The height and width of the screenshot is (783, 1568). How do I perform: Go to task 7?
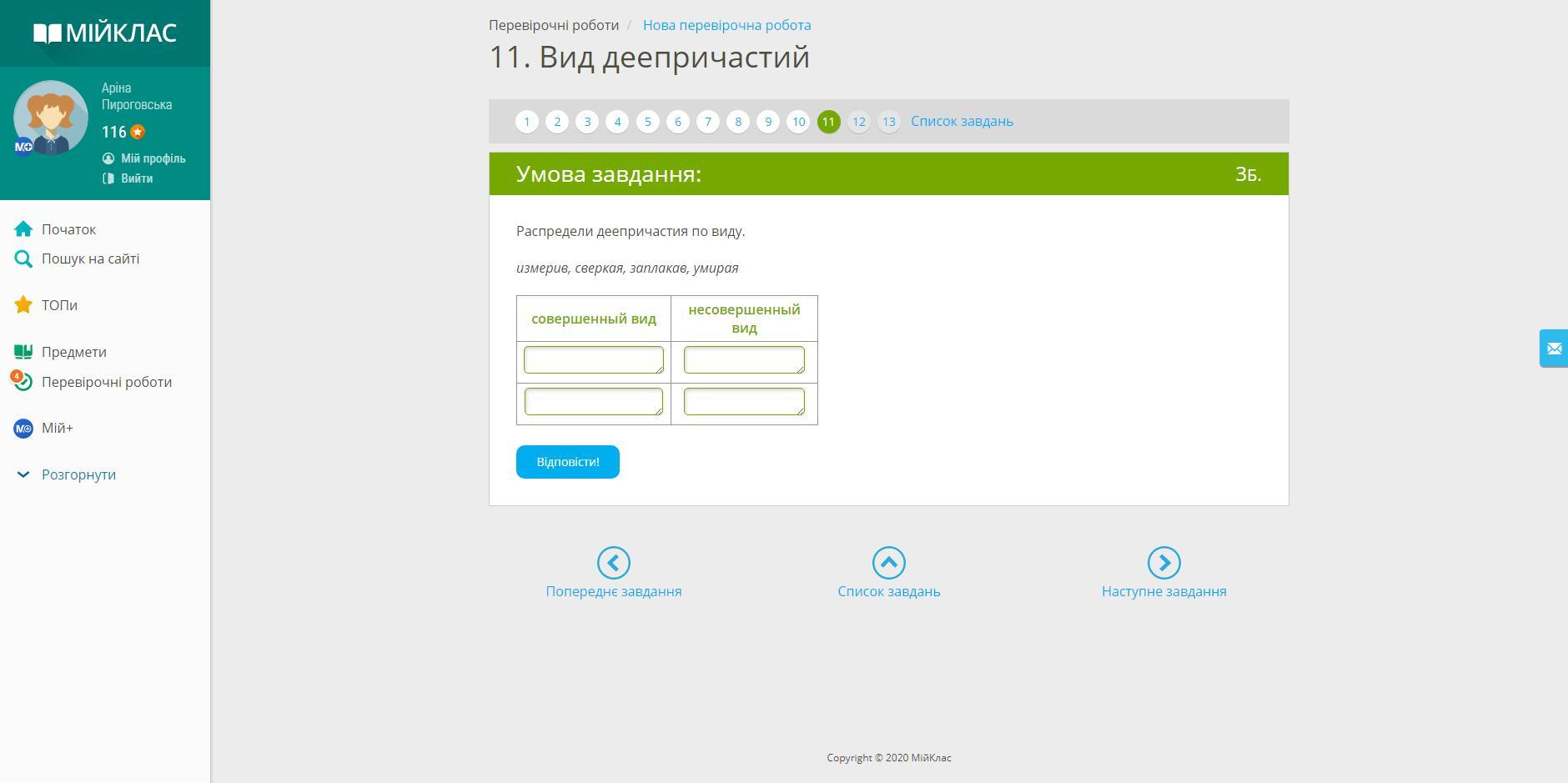708,122
